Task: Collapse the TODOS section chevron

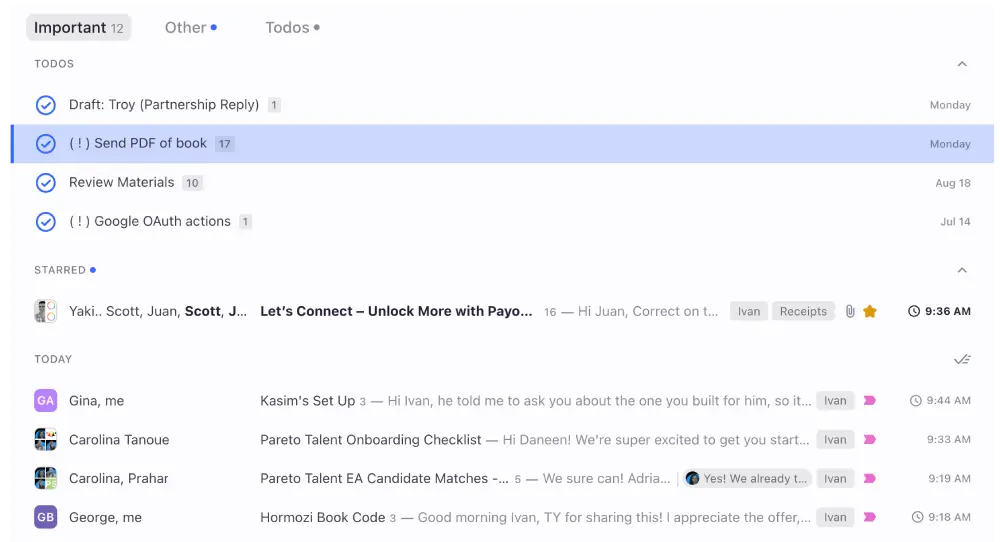Action: tap(962, 64)
